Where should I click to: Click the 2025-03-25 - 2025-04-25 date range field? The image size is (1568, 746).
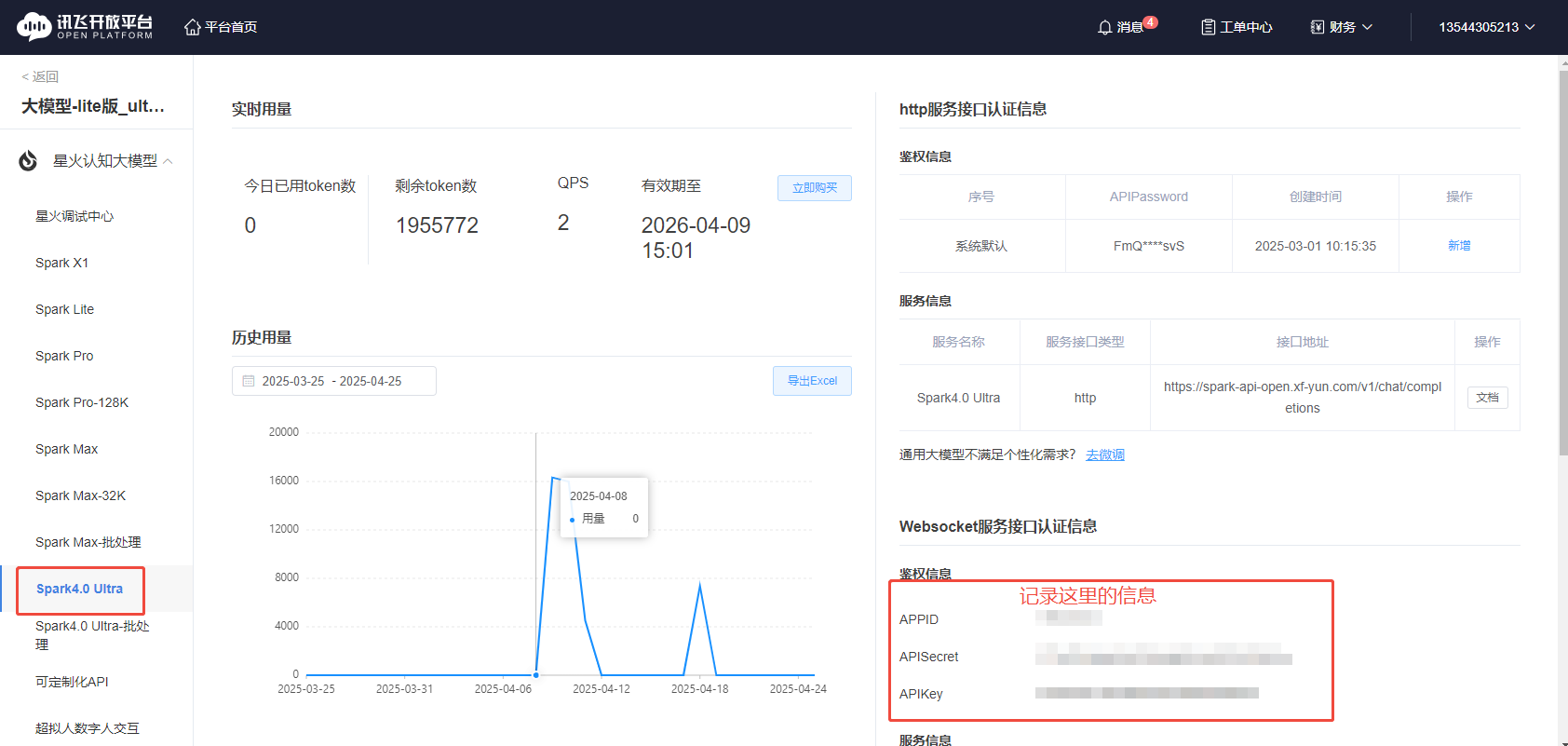(x=334, y=381)
